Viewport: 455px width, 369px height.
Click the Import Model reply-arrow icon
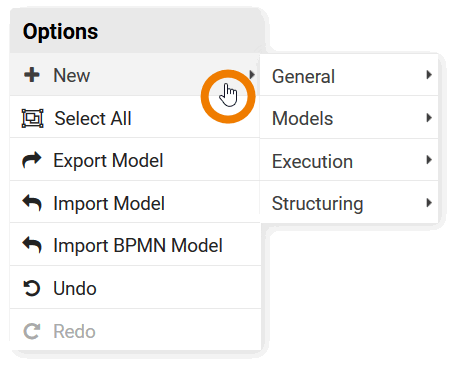pyautogui.click(x=32, y=203)
